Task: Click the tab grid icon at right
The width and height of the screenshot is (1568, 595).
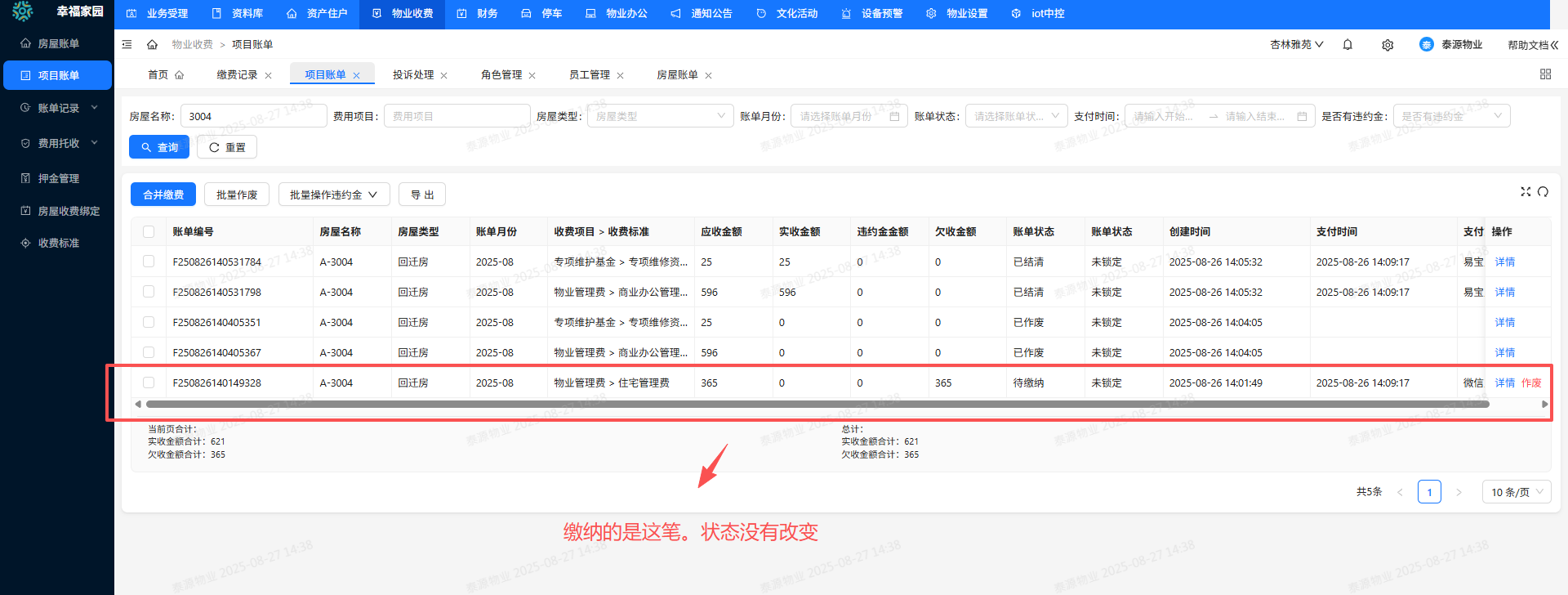Action: click(x=1545, y=74)
